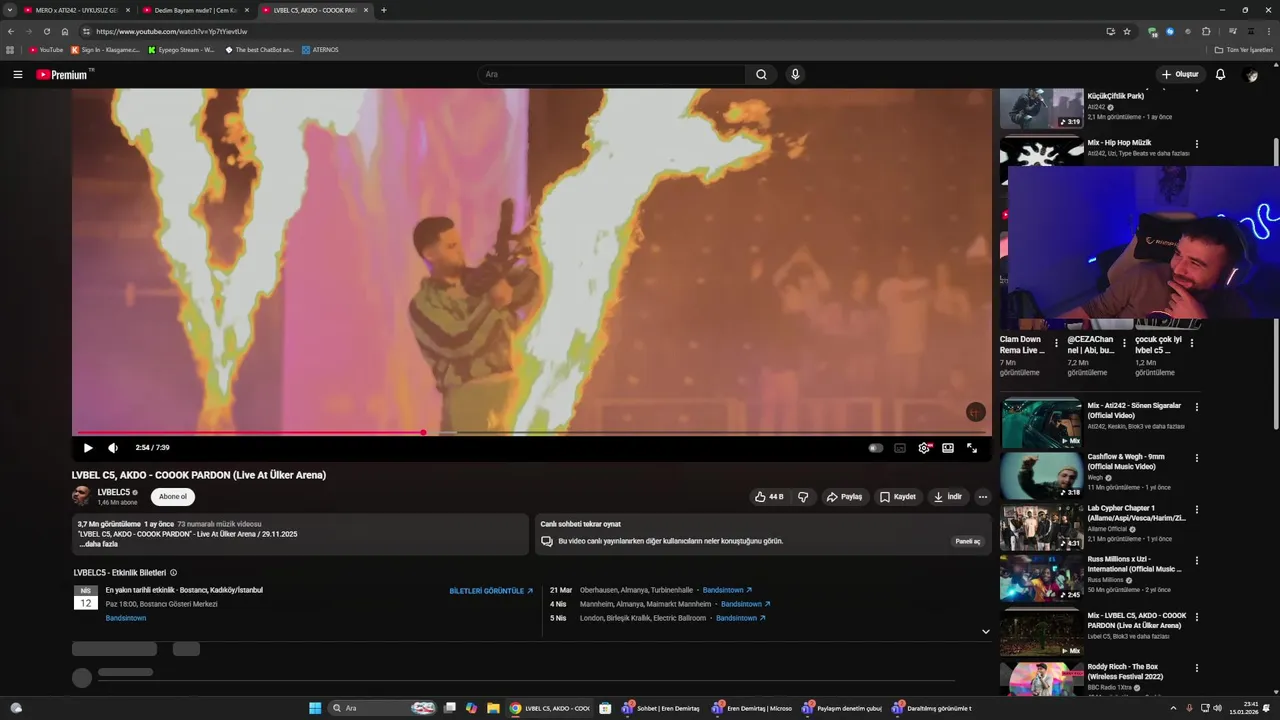This screenshot has height=720, width=1280.
Task: Switch to MERO x ATI242 tab
Action: (76, 10)
